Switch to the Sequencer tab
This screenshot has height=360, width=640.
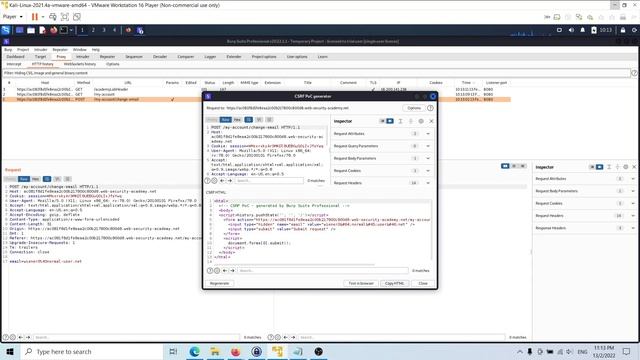click(134, 57)
